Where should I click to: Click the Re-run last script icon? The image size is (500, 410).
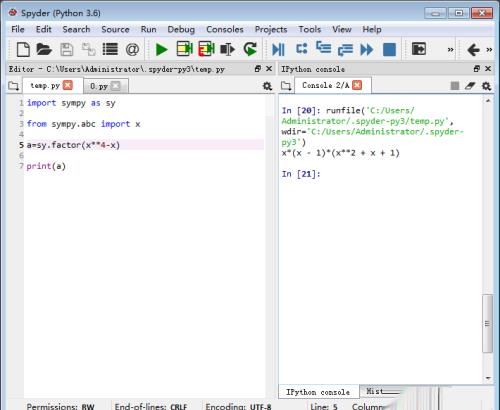coord(250,49)
